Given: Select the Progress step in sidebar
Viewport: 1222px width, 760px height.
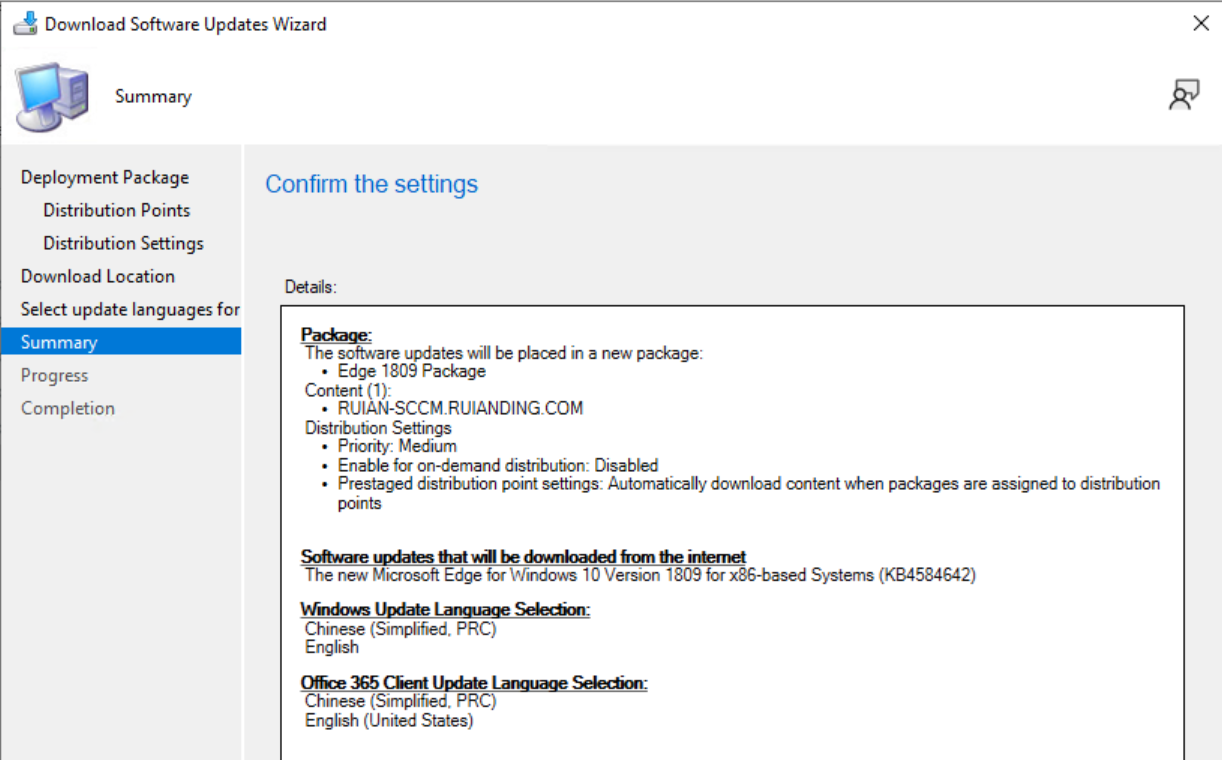Looking at the screenshot, I should tap(55, 375).
